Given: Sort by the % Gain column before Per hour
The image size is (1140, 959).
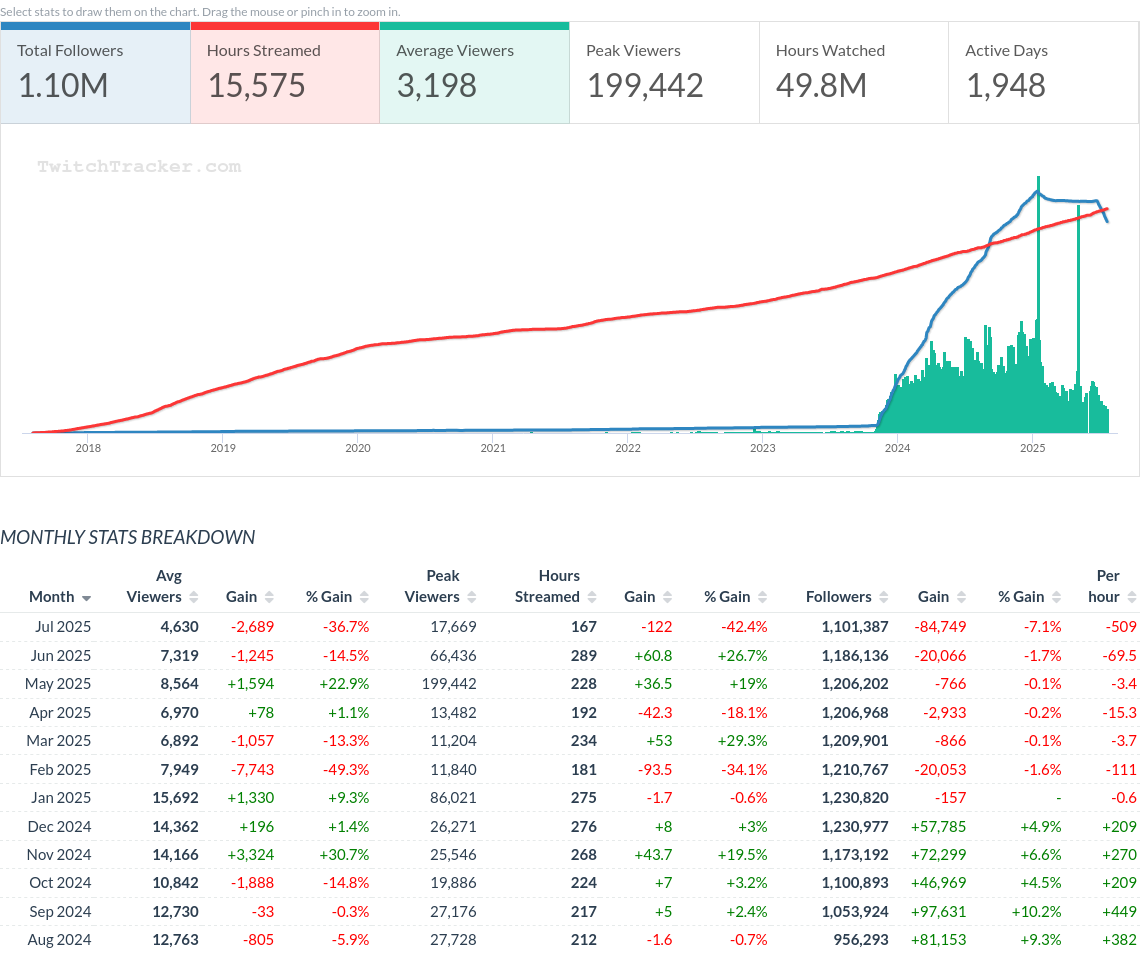Looking at the screenshot, I should [1056, 597].
